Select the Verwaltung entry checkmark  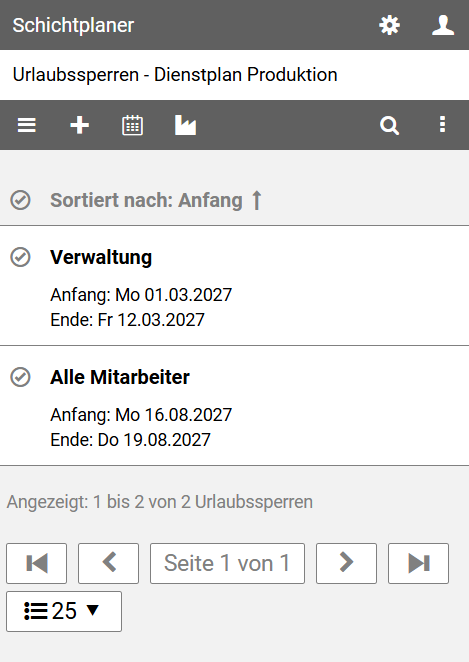click(x=20, y=257)
